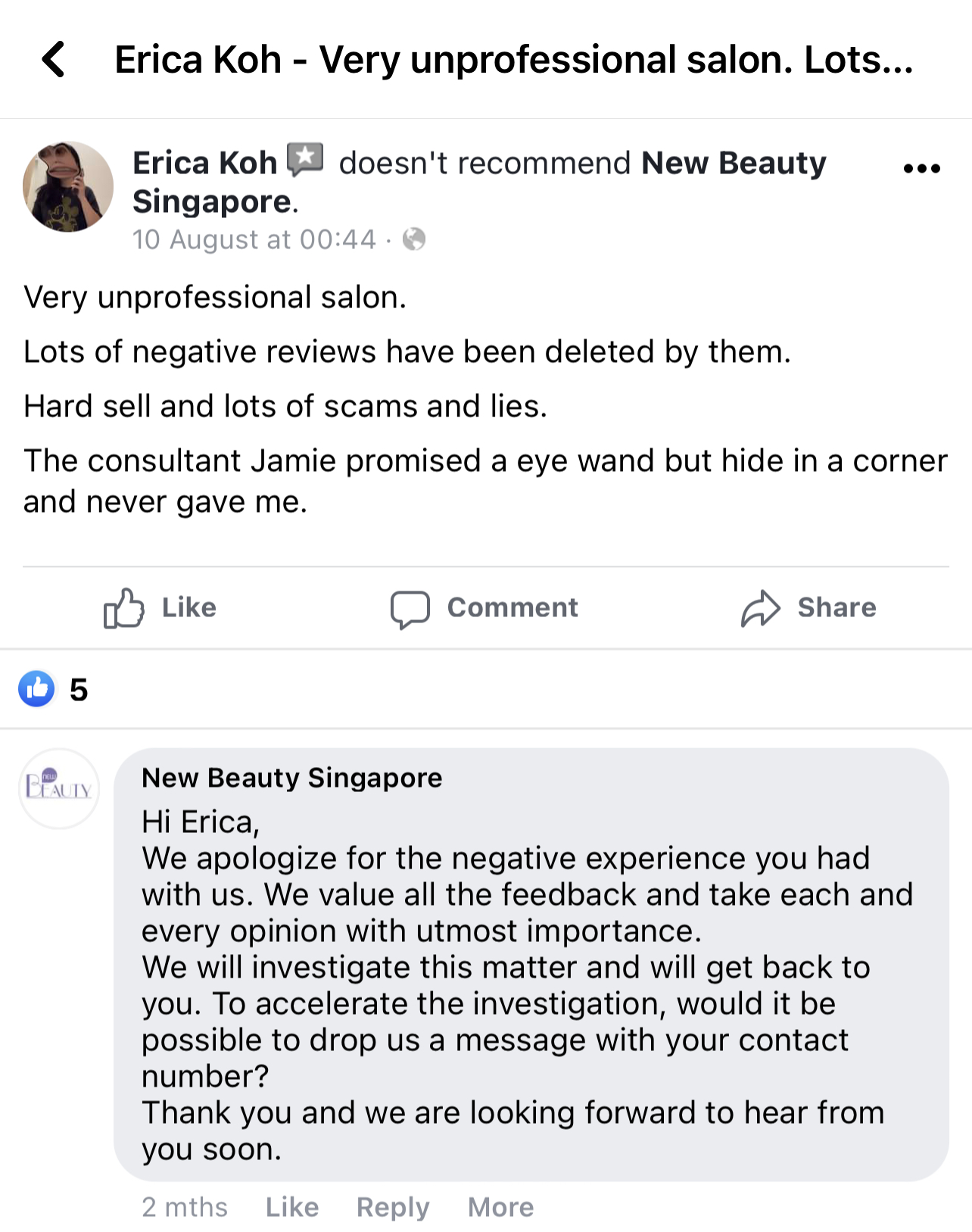
Task: Open More options under the comment
Action: pos(500,1206)
